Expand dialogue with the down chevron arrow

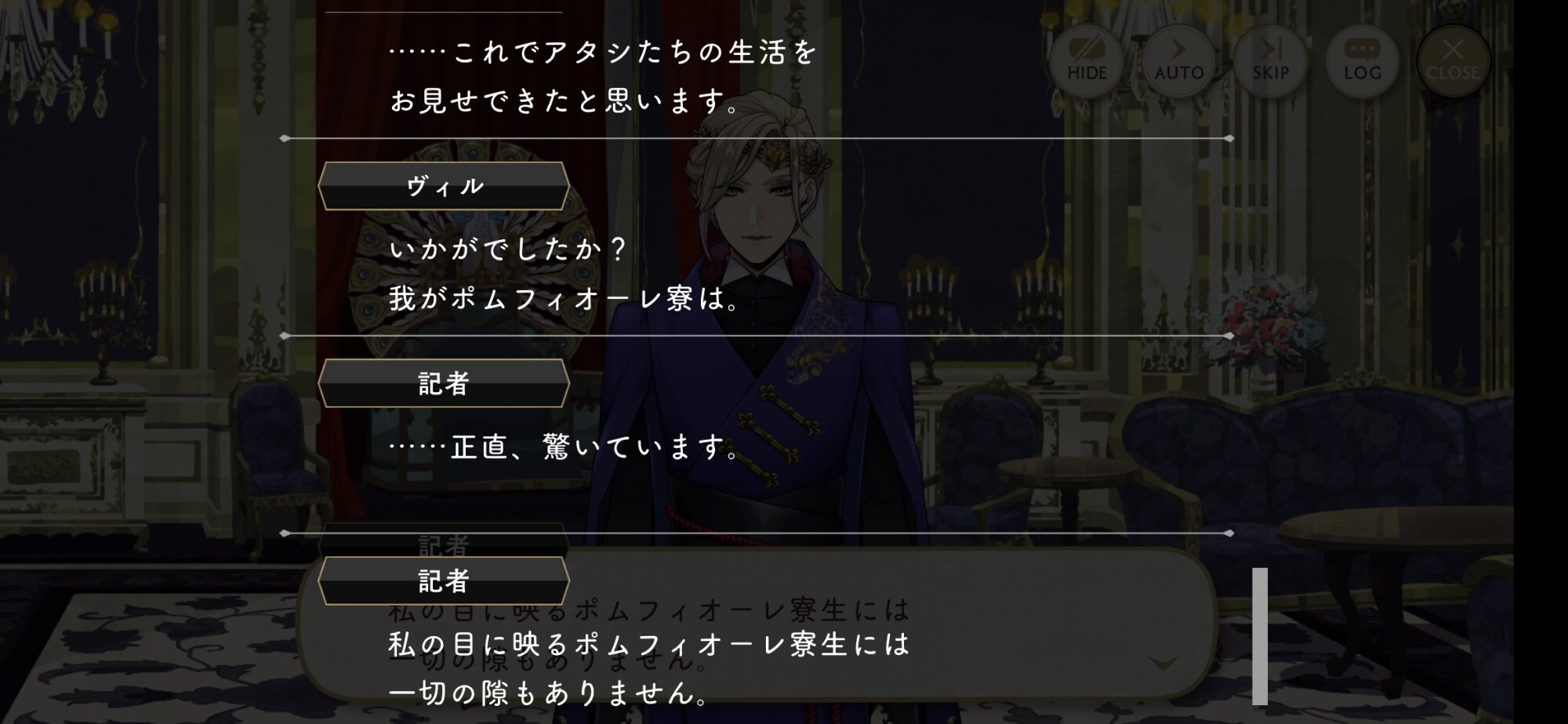[x=1163, y=664]
